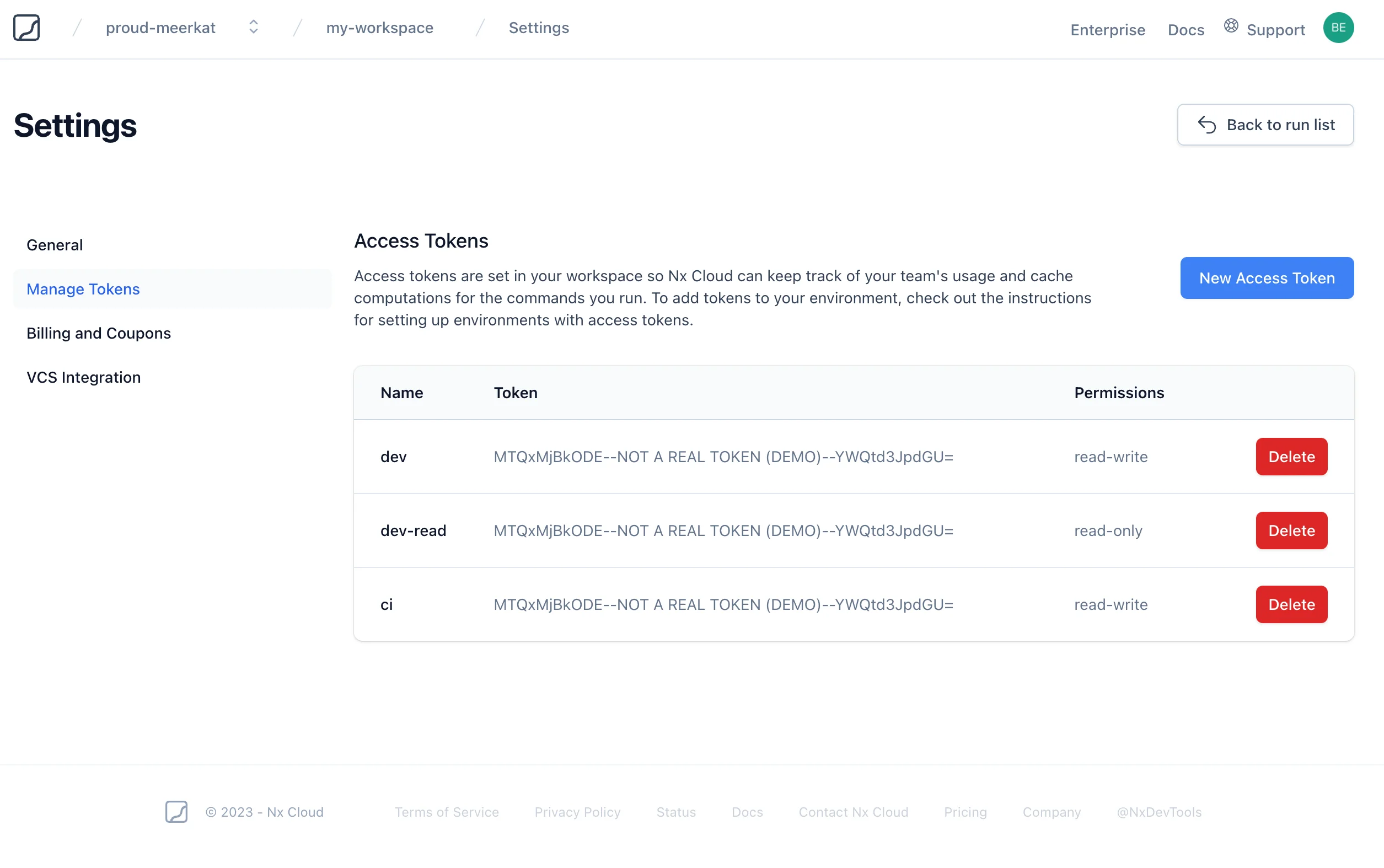Viewport: 1384px width, 868px height.
Task: Delete the dev-read token
Action: coord(1292,530)
